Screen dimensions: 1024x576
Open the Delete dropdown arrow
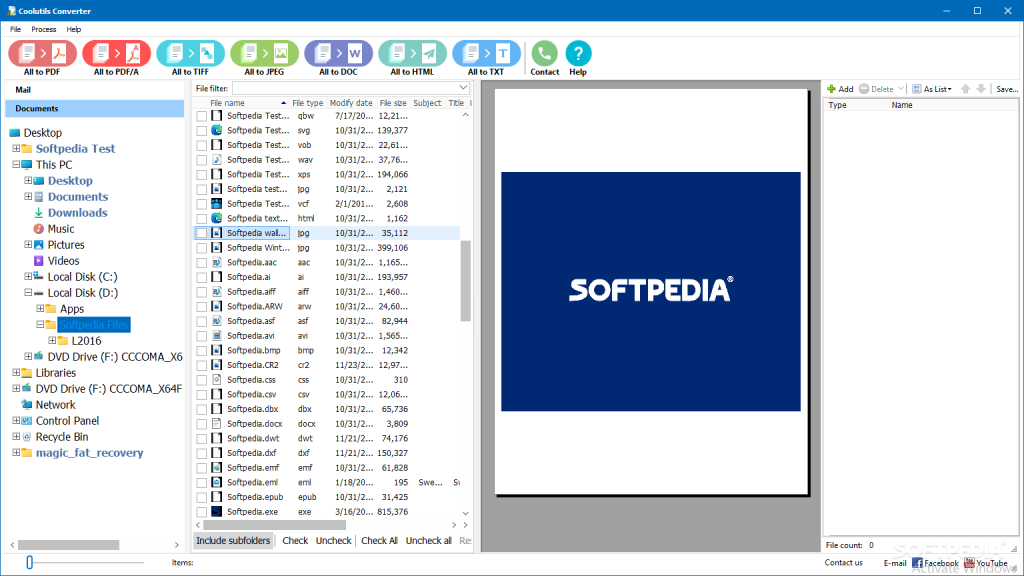point(901,89)
